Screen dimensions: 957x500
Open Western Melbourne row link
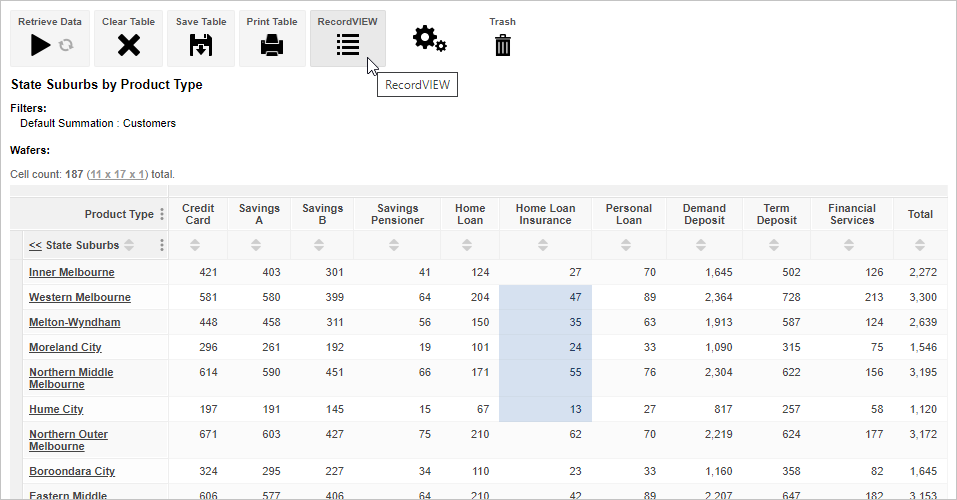pyautogui.click(x=79, y=297)
